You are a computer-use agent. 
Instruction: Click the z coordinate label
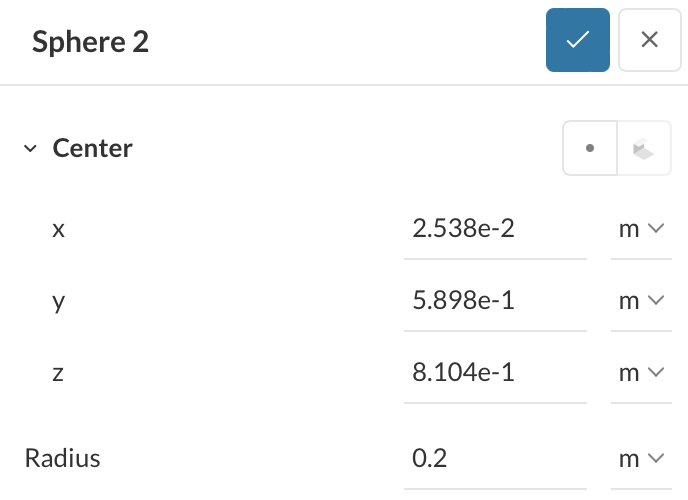tap(58, 373)
